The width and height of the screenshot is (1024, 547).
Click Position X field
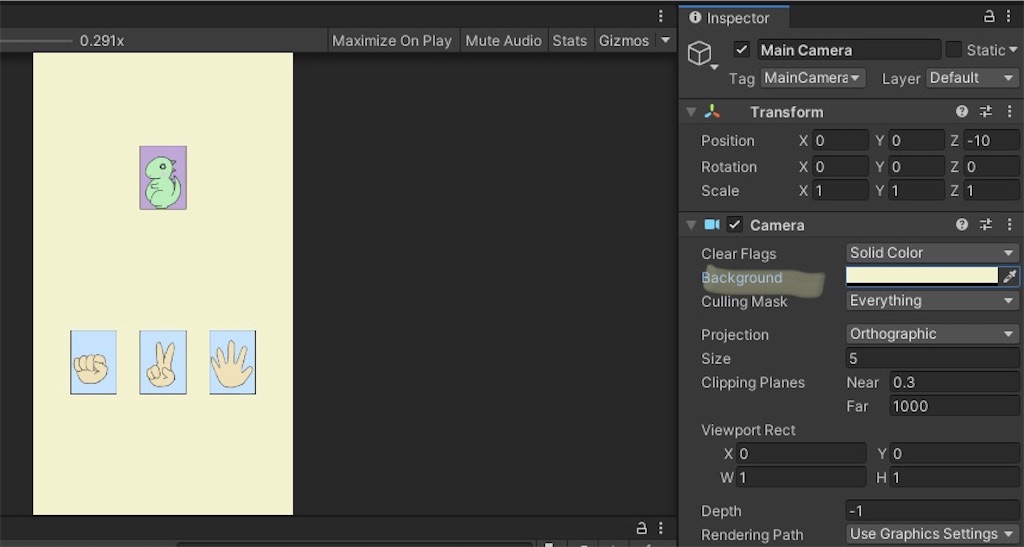(840, 140)
